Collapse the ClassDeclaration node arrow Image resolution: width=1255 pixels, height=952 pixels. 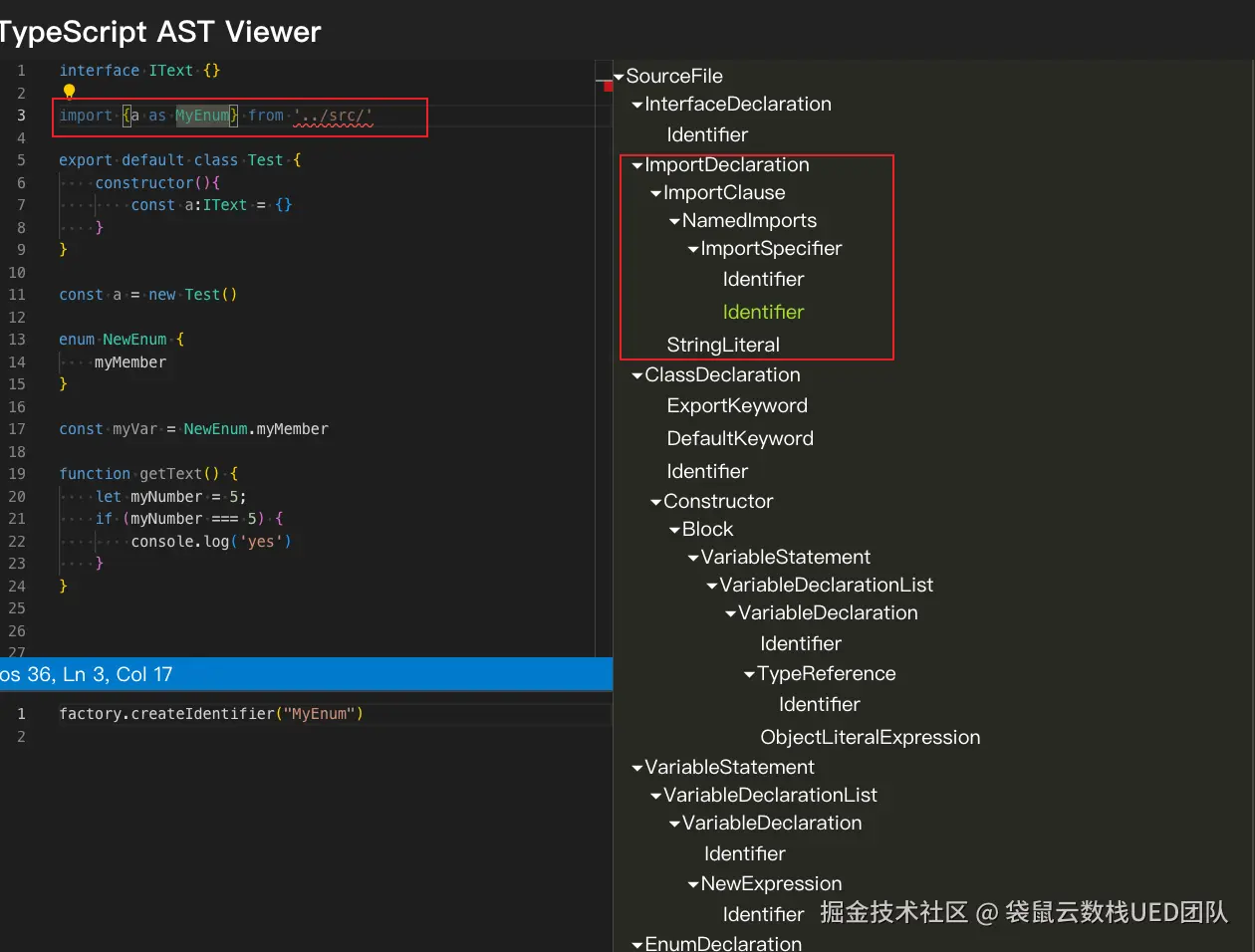click(x=637, y=375)
